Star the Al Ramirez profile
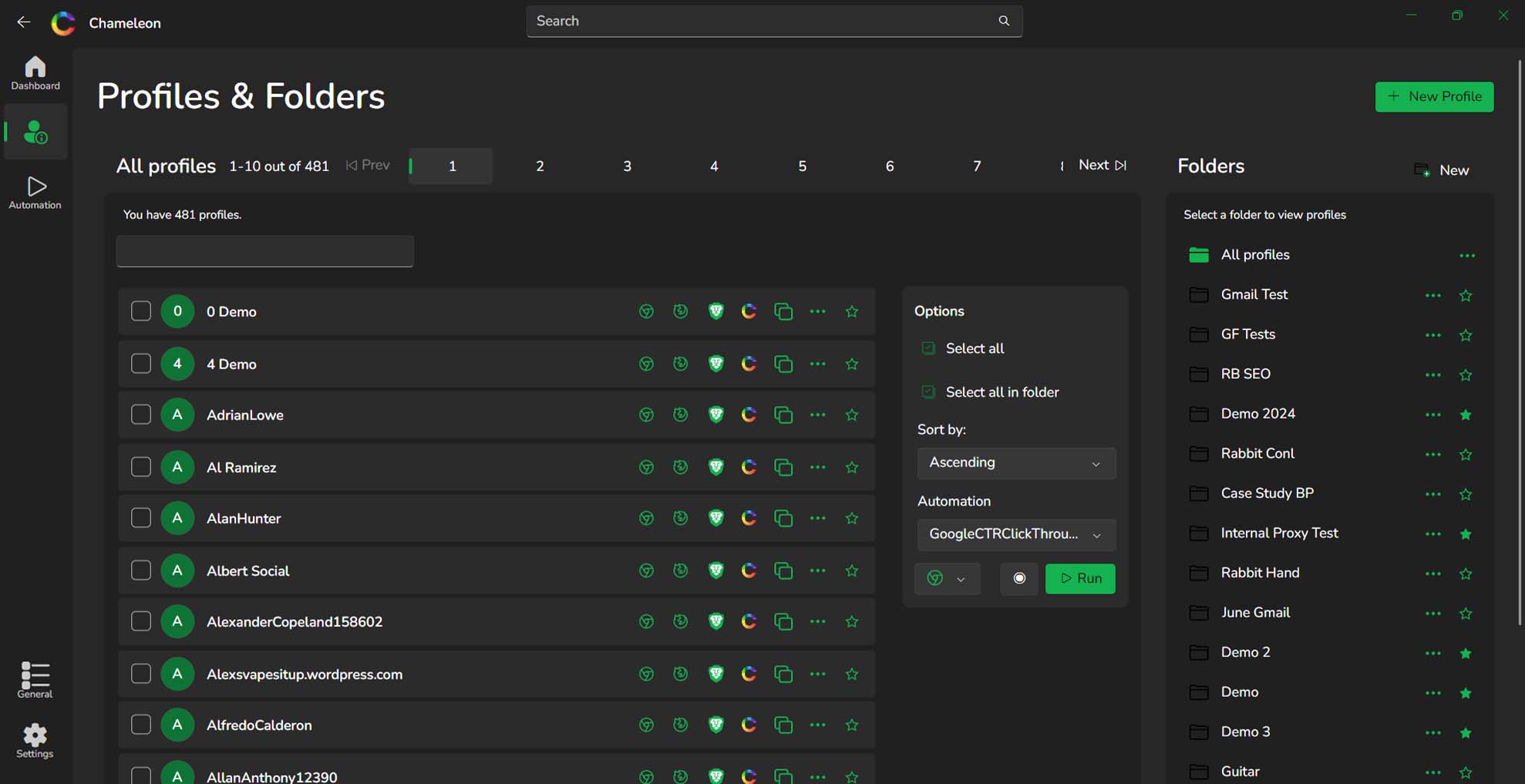1525x784 pixels. (852, 467)
